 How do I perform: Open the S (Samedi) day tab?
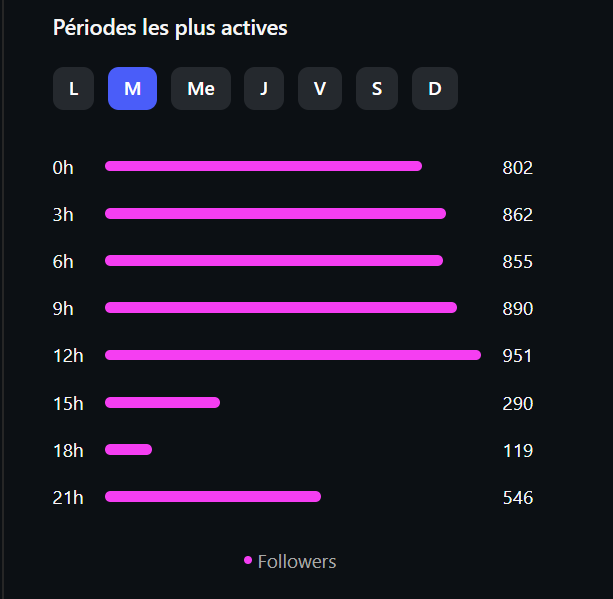point(377,88)
